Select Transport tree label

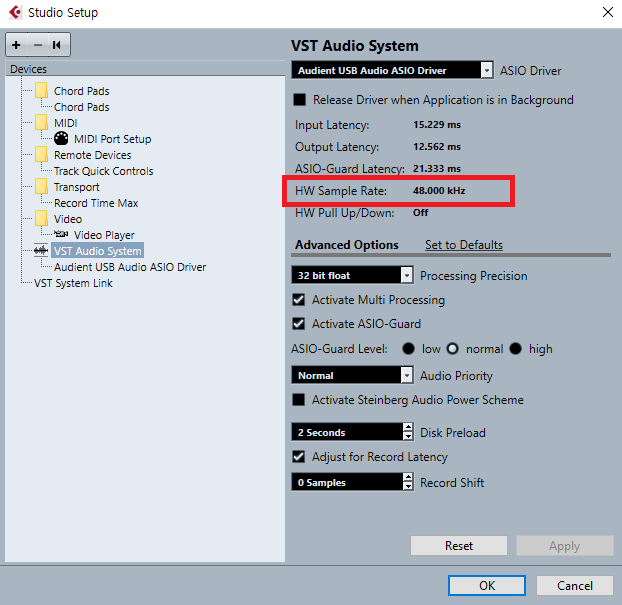tap(77, 187)
